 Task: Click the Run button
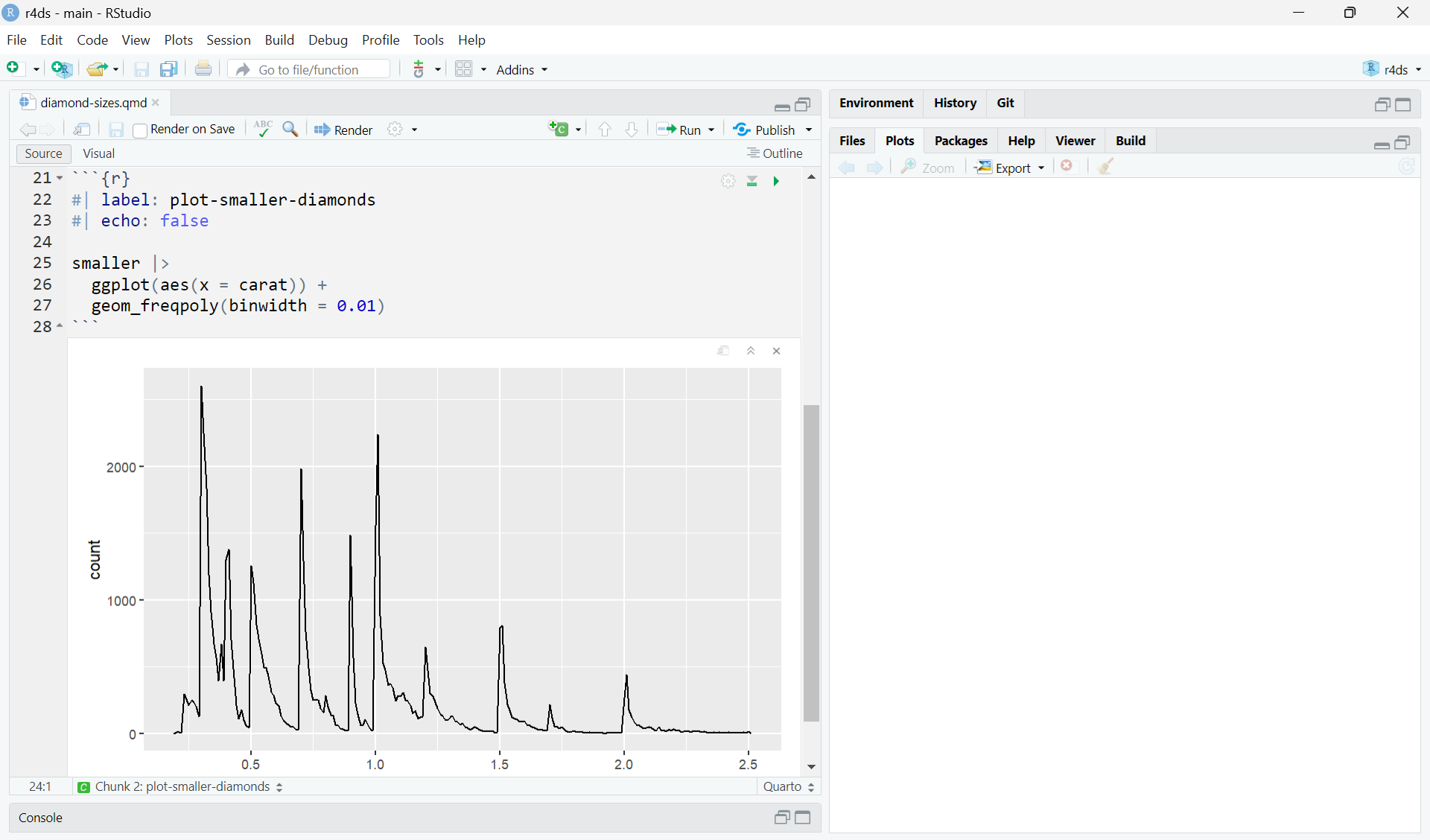679,130
